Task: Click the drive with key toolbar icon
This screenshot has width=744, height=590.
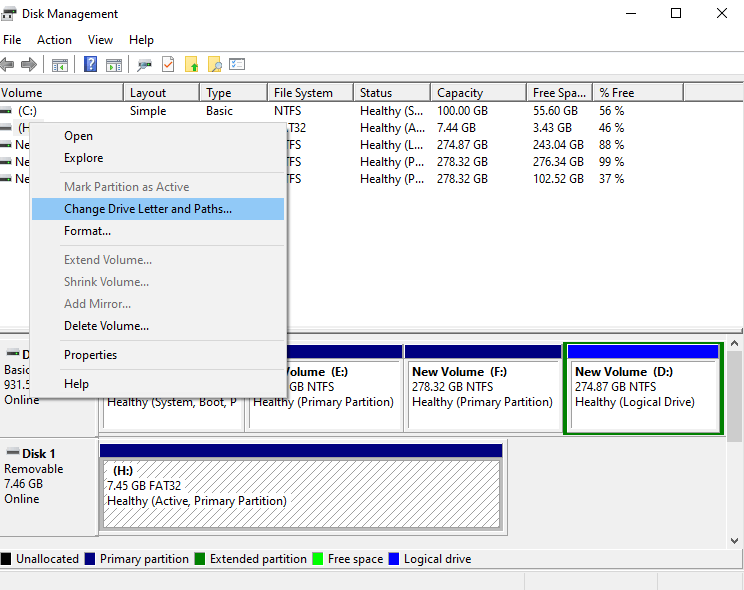Action: click(145, 65)
